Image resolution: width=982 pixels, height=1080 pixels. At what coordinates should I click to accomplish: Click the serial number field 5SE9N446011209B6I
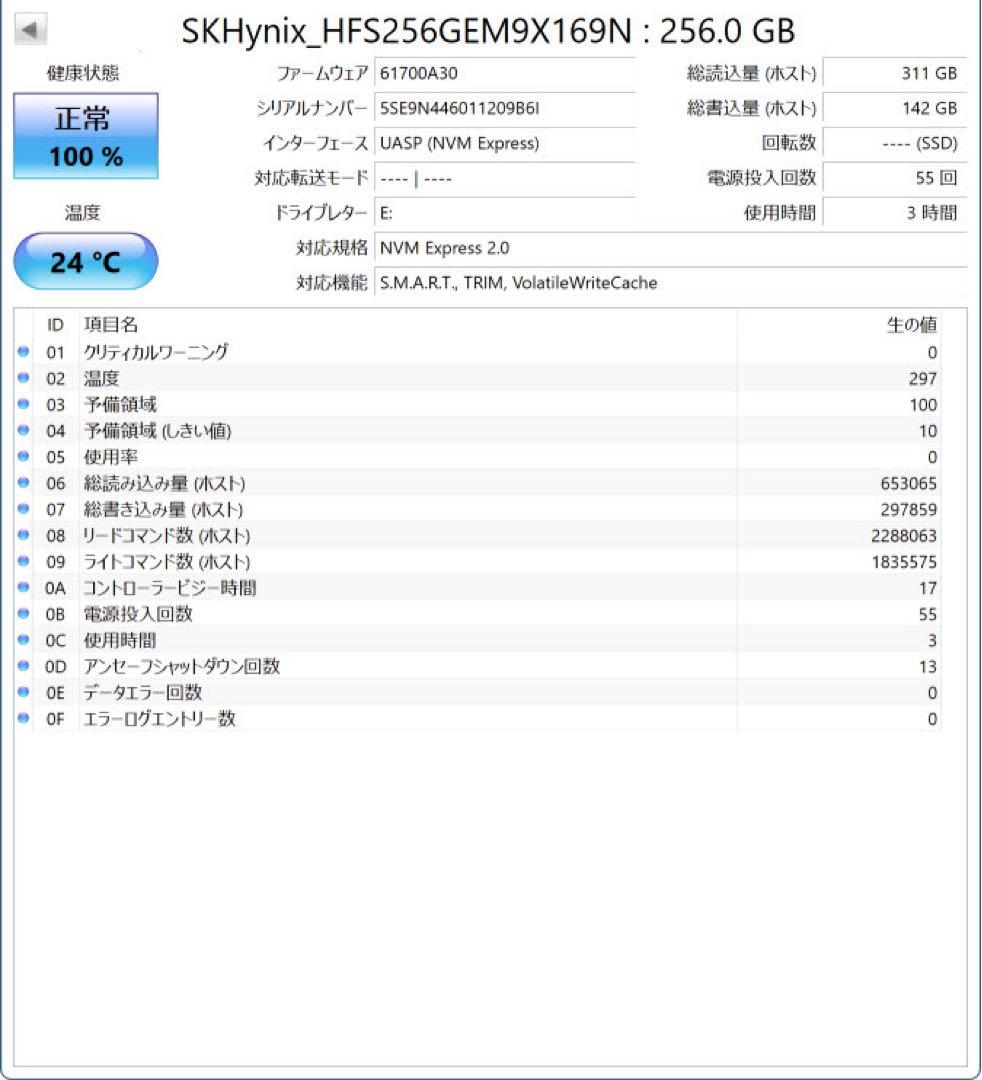pos(504,108)
